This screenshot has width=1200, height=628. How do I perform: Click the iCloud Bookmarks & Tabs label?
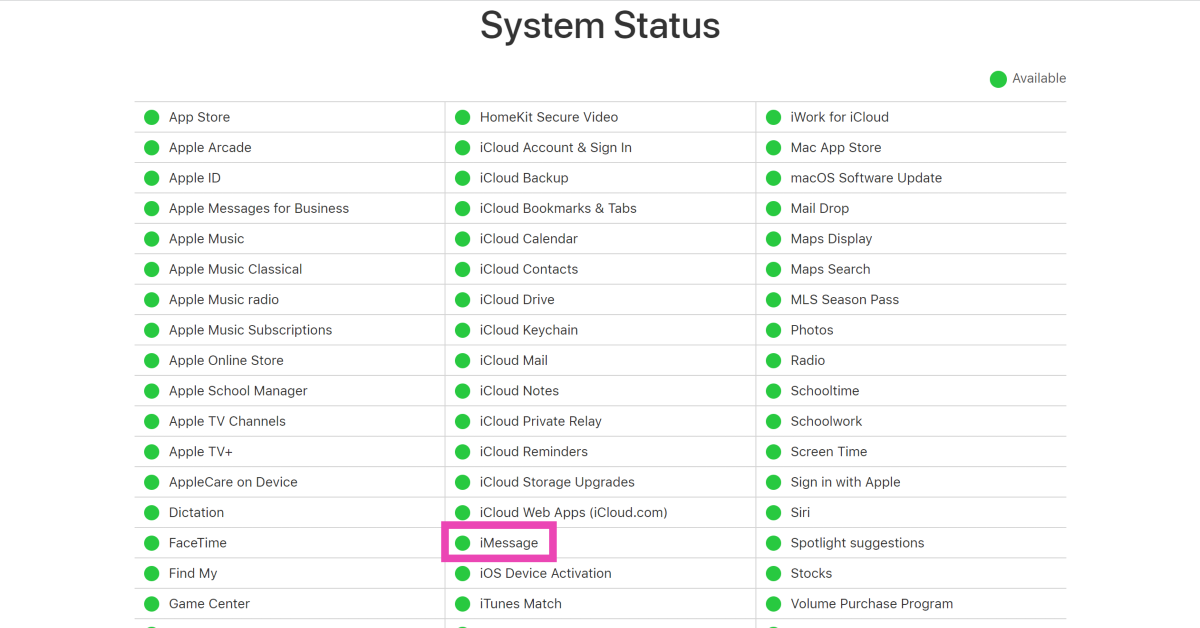(558, 208)
